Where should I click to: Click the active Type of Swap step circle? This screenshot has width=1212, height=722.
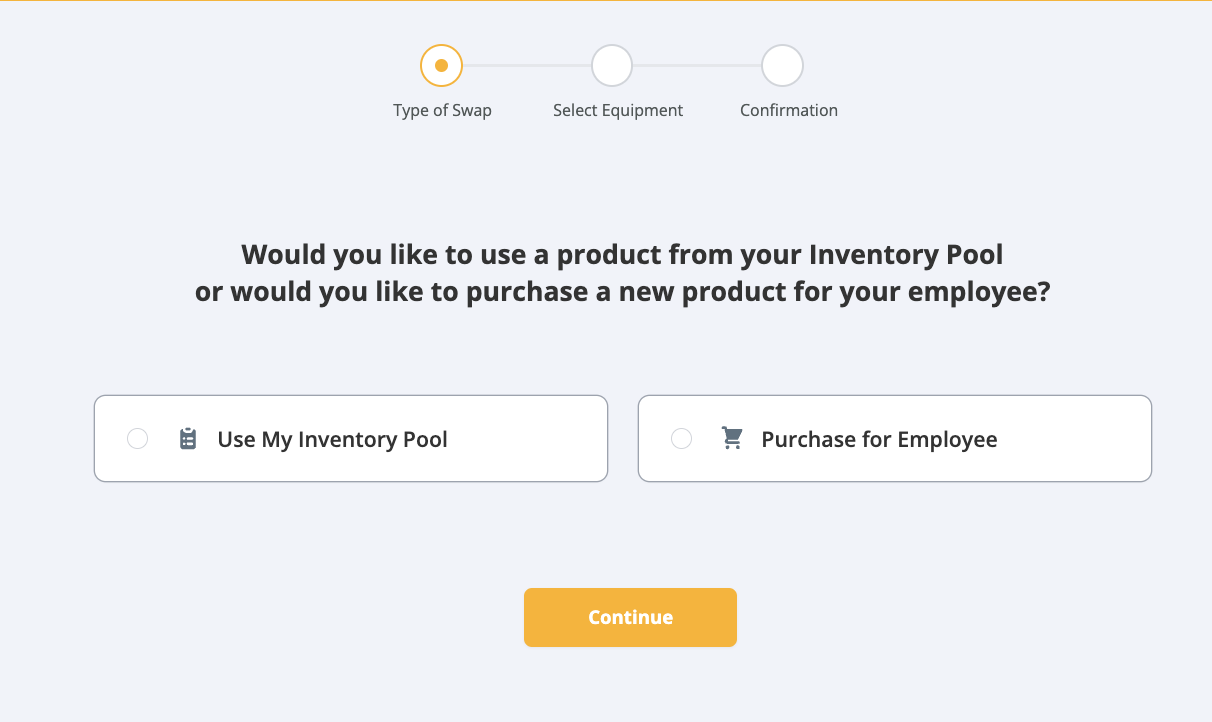click(441, 66)
